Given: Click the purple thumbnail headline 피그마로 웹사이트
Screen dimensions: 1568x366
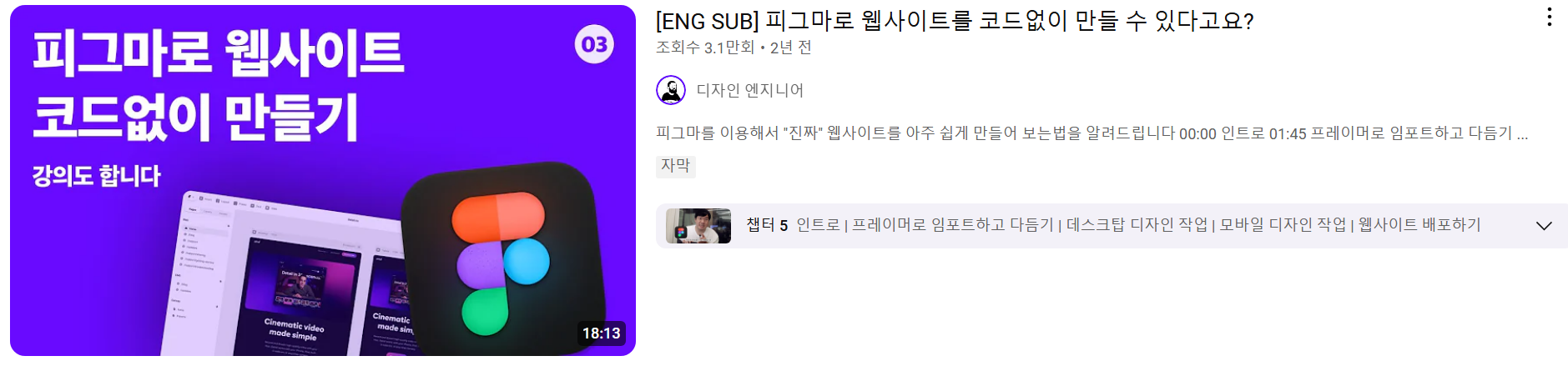Looking at the screenshot, I should pyautogui.click(x=219, y=53).
